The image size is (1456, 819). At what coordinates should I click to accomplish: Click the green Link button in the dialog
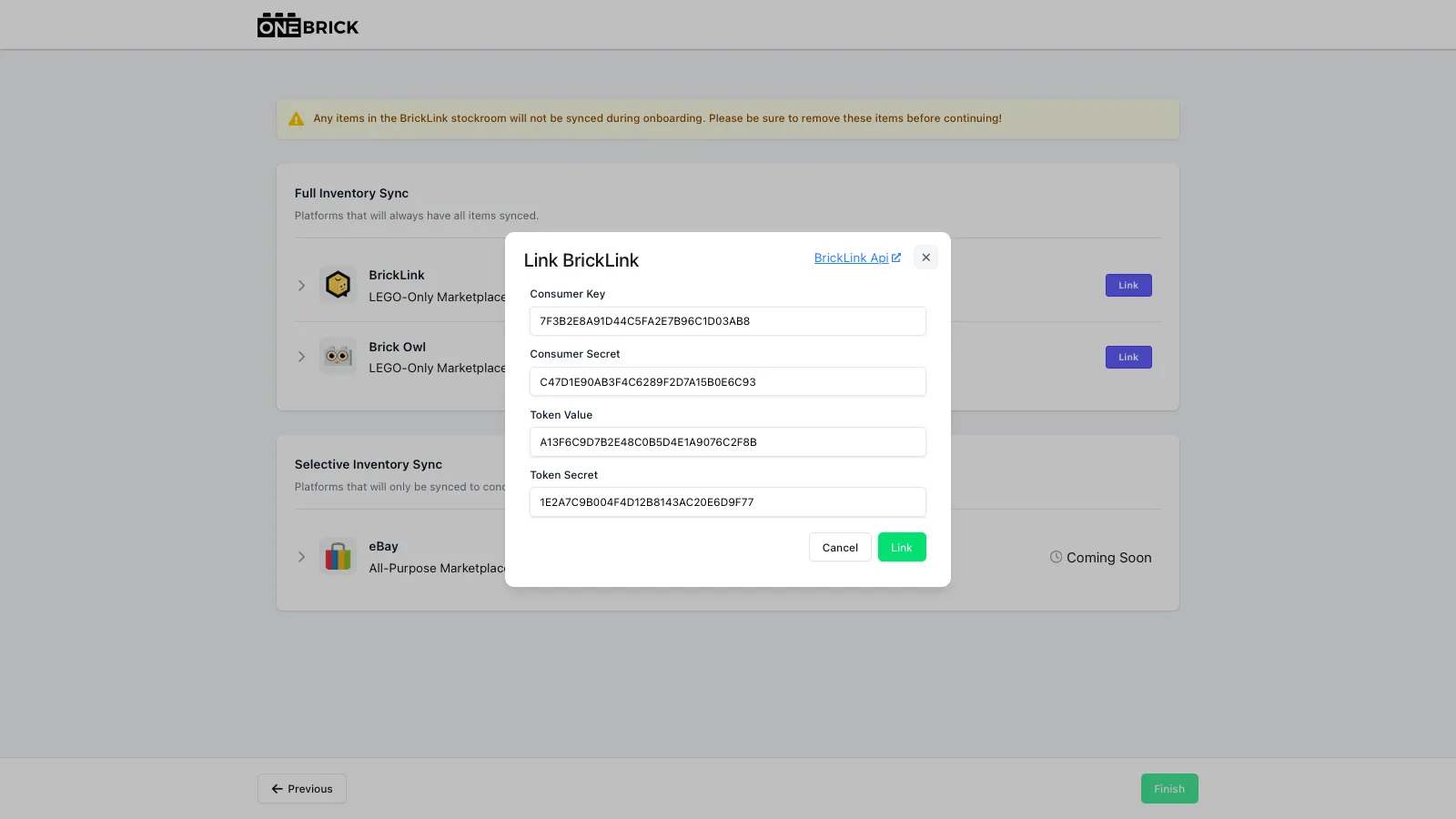902,547
